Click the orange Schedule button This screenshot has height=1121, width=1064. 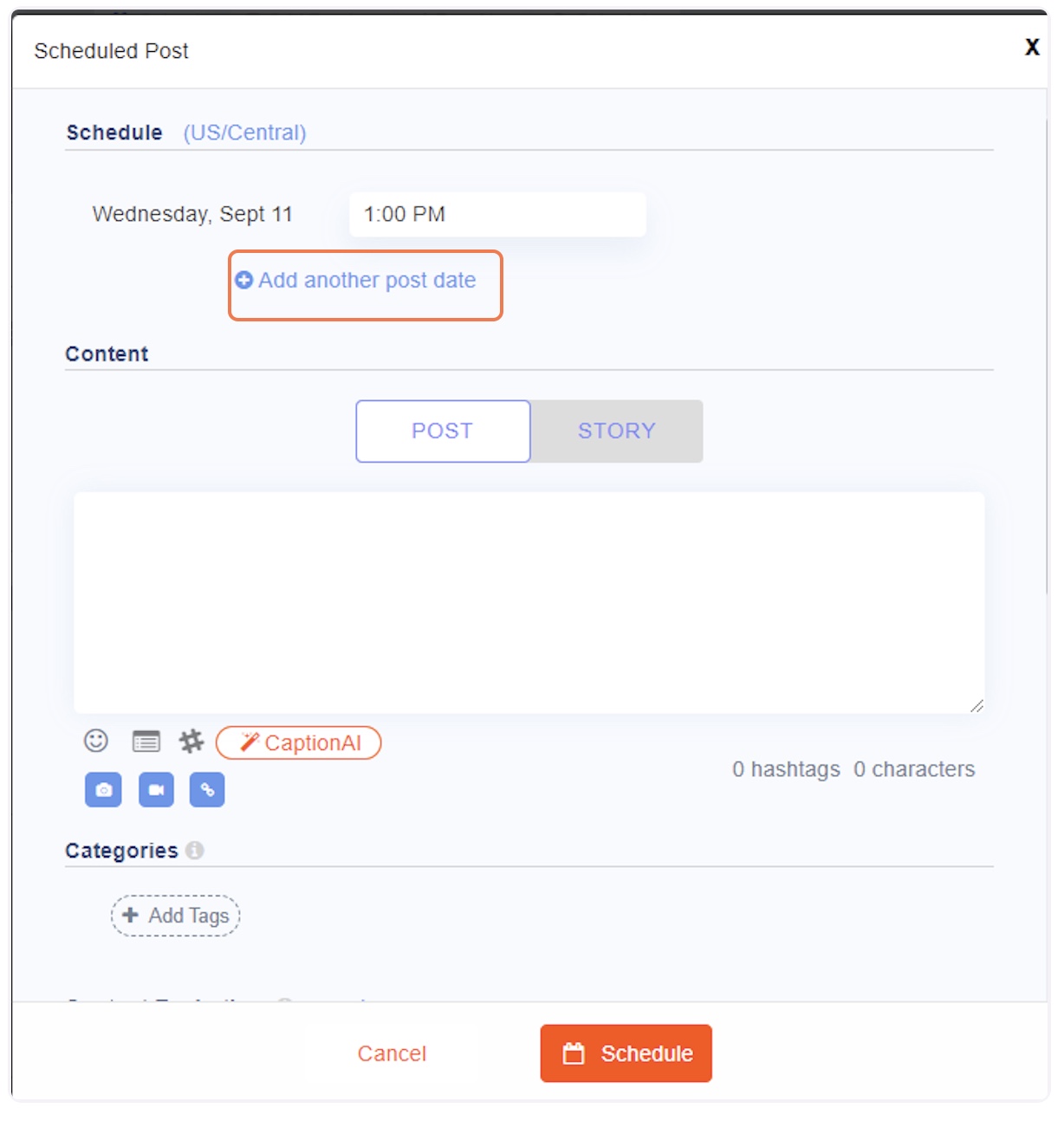[626, 1053]
